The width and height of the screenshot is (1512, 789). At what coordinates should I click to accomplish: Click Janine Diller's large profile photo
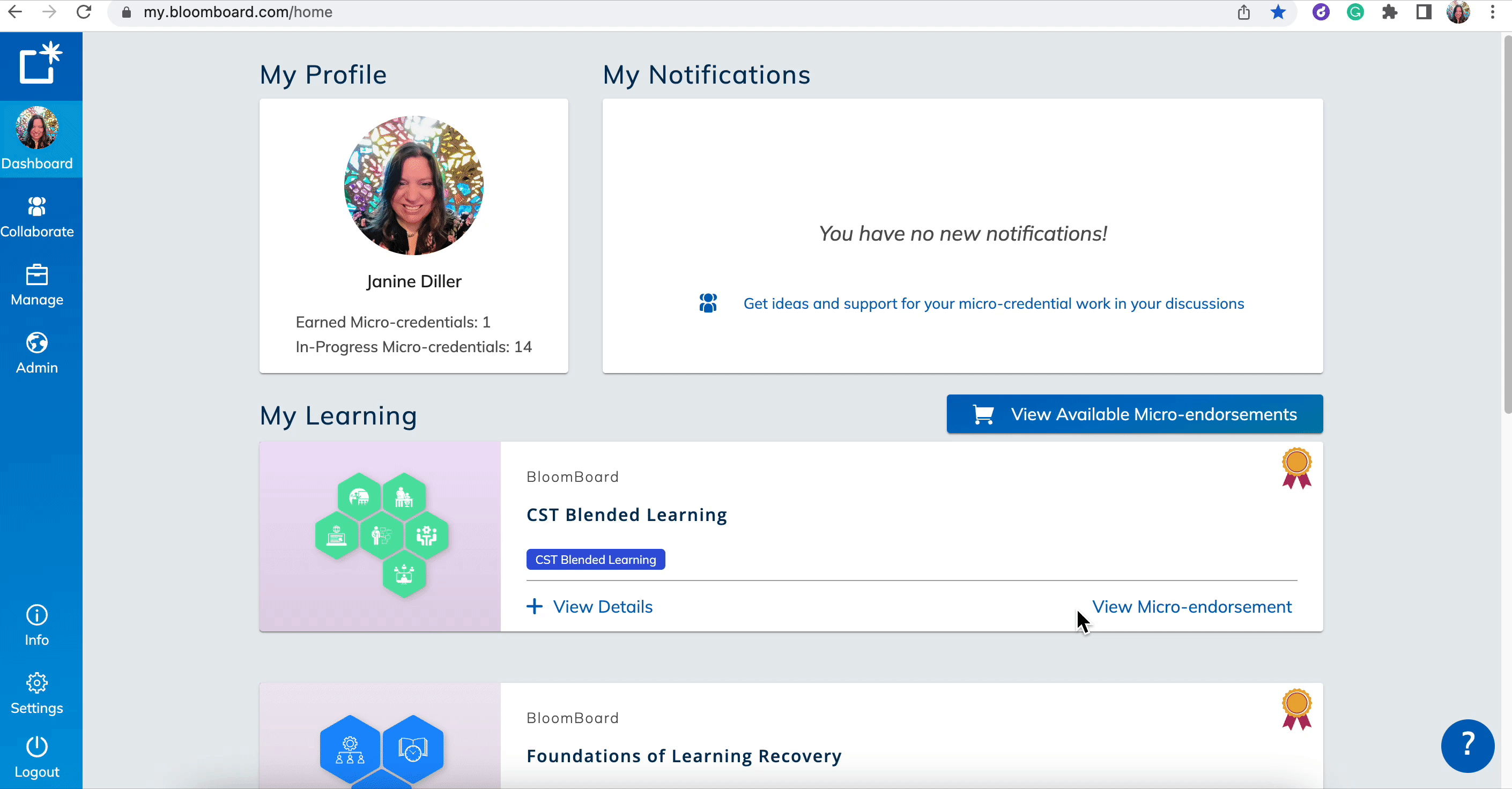(x=414, y=185)
